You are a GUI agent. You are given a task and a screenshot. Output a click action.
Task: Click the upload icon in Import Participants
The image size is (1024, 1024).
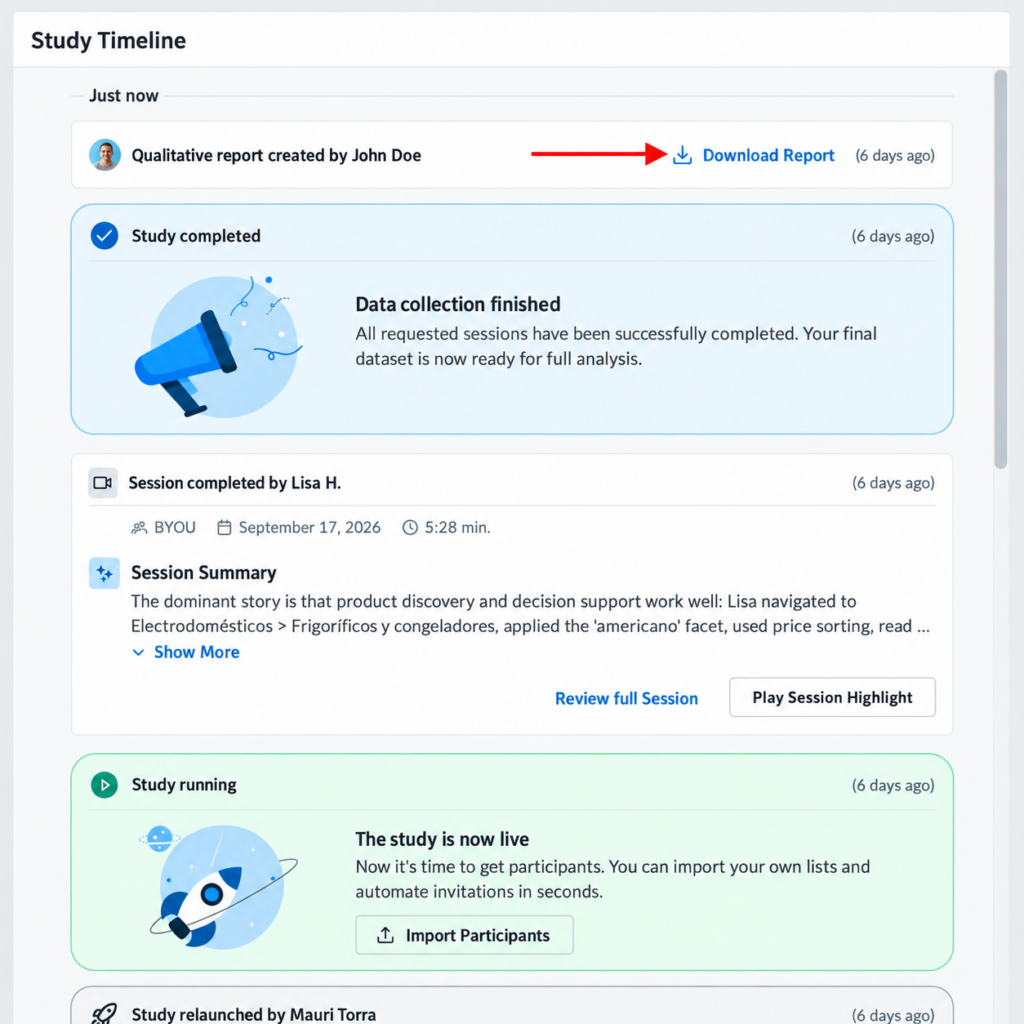coord(385,935)
